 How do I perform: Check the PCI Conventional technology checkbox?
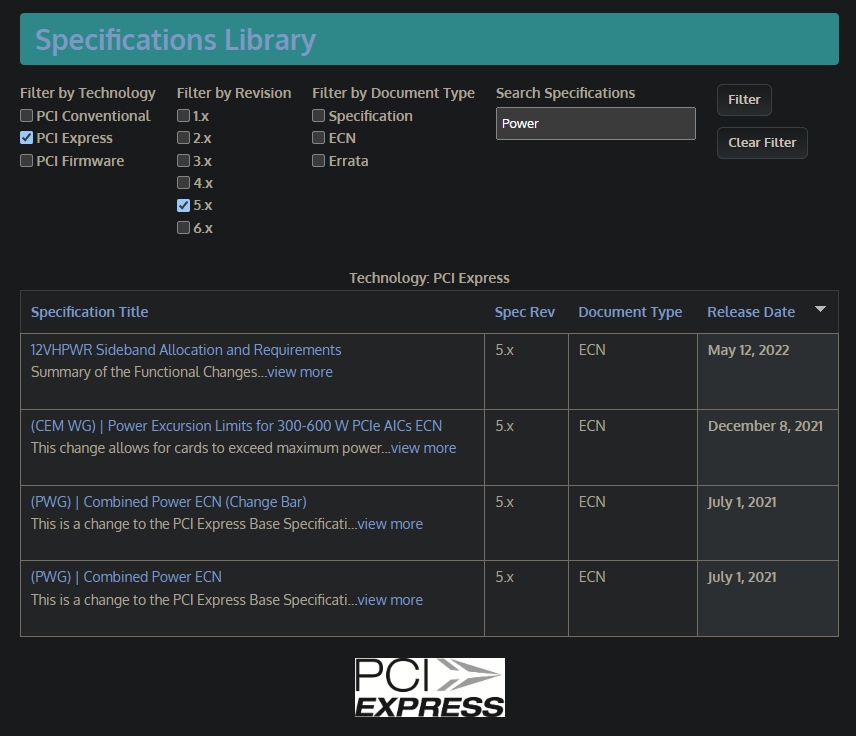pos(26,116)
